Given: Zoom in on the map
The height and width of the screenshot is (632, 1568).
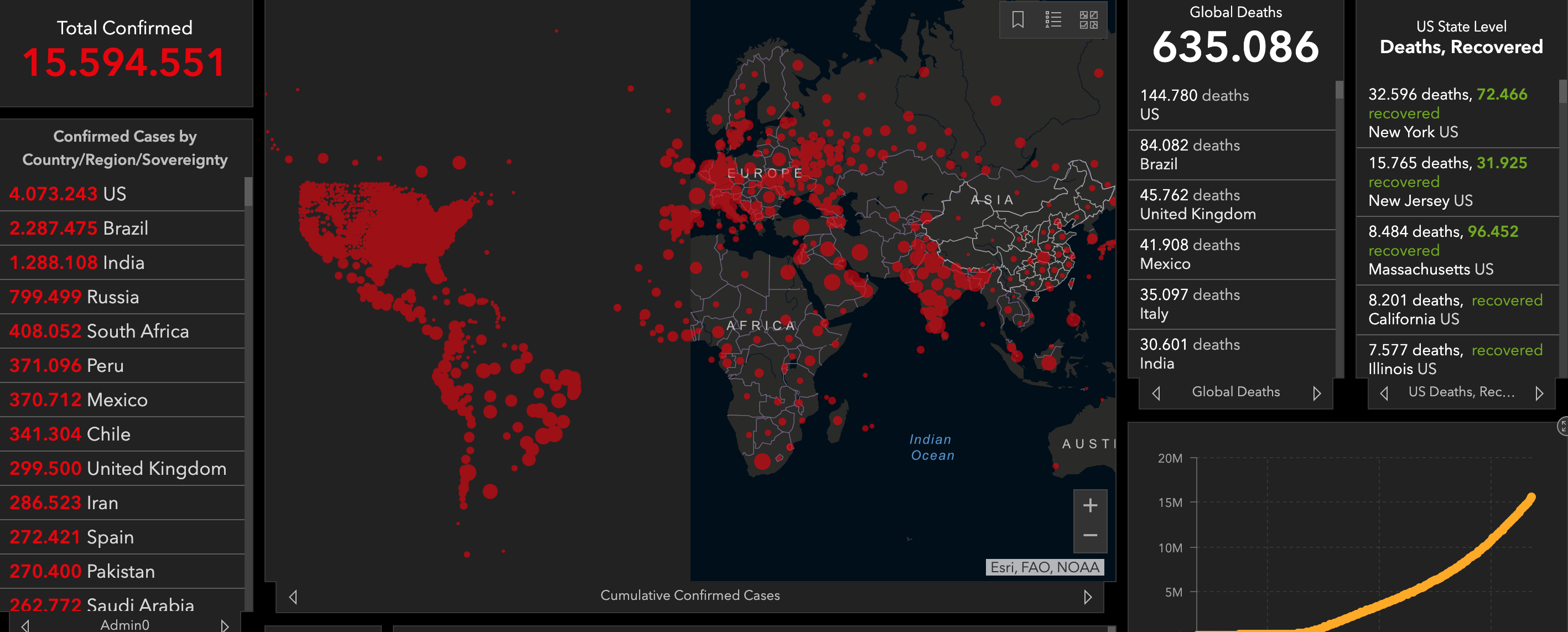Looking at the screenshot, I should coord(1089,505).
